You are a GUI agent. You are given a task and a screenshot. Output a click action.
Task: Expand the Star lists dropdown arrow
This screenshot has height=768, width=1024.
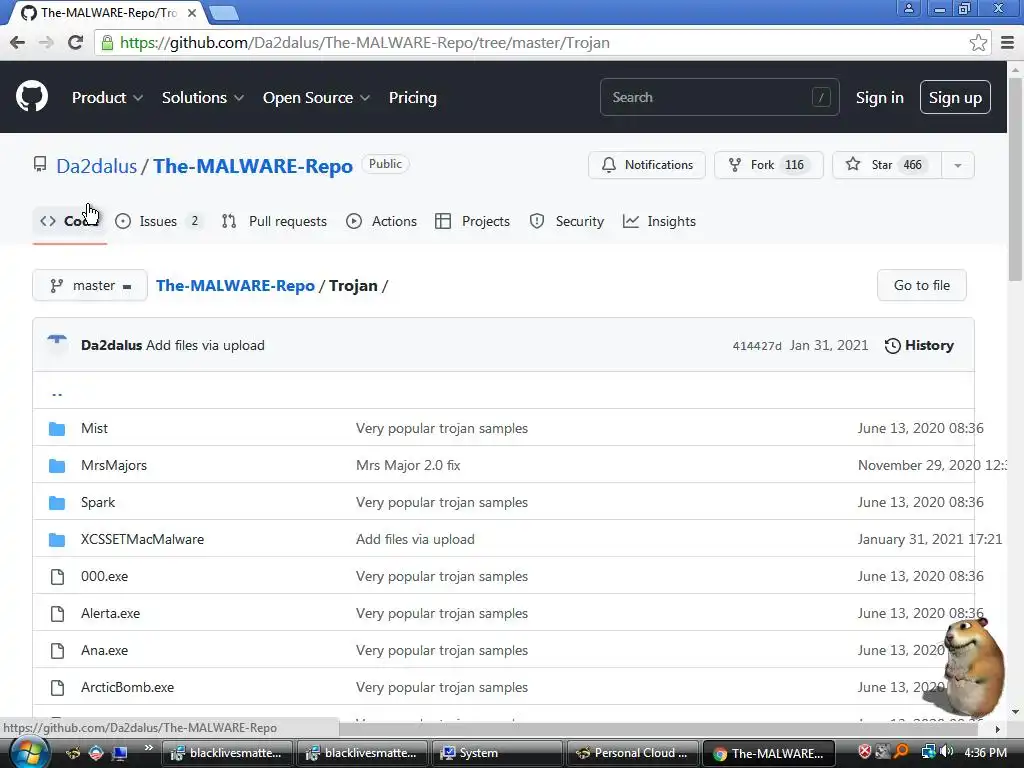pos(957,165)
